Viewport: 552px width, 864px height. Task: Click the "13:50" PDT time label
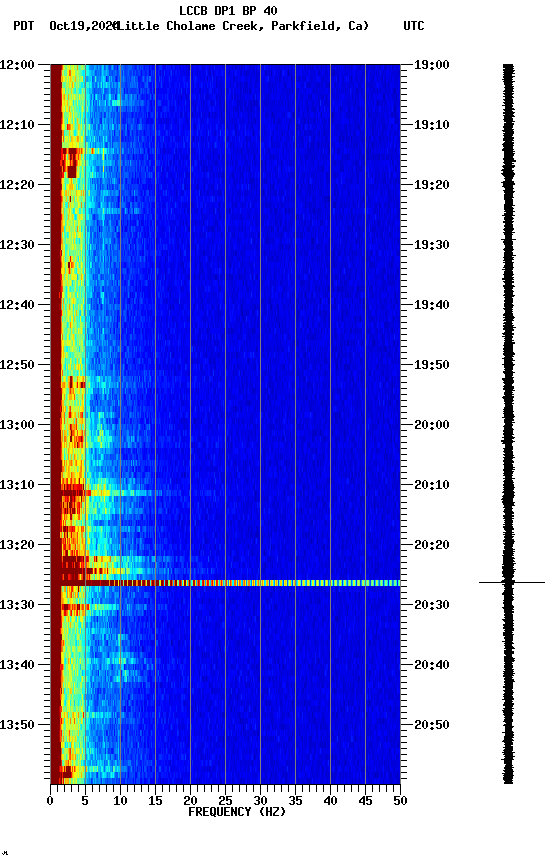(17, 726)
